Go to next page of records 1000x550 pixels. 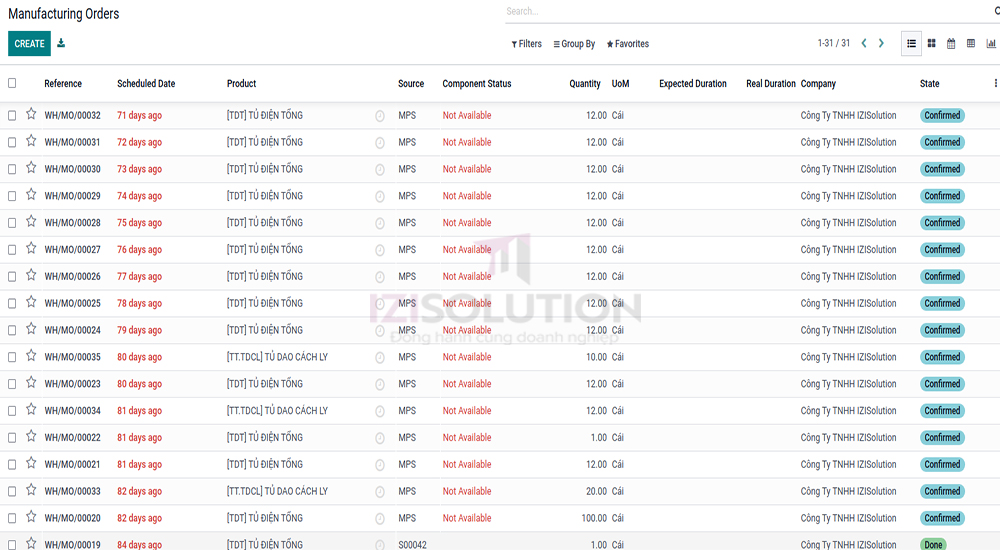pyautogui.click(x=881, y=43)
